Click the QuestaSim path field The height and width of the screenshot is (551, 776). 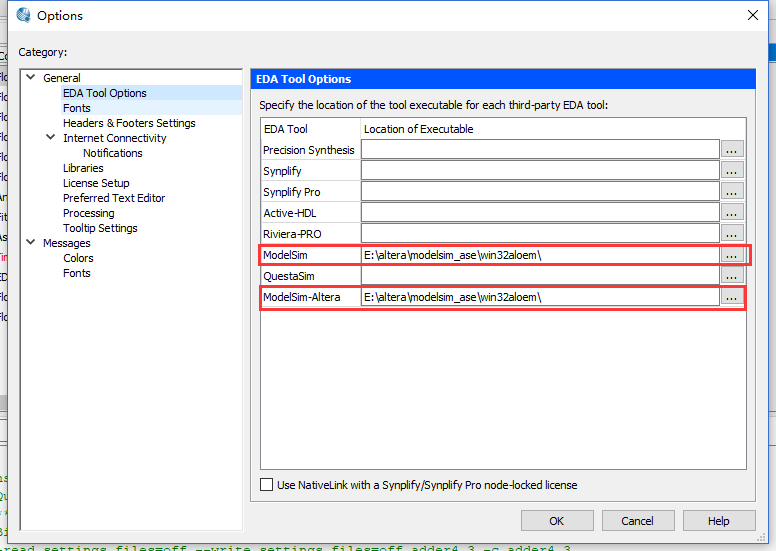coord(540,276)
